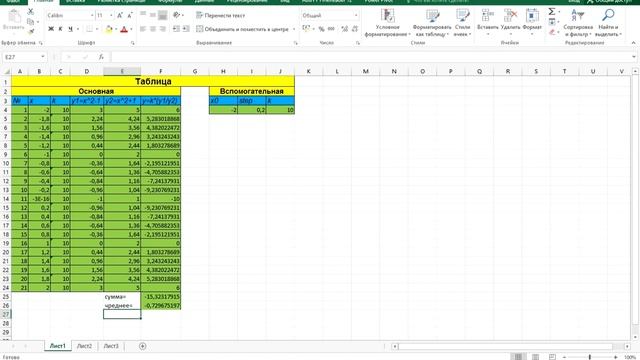The width and height of the screenshot is (640, 360).
Task: Open the Calibri font name dropdown
Action: (x=92, y=16)
